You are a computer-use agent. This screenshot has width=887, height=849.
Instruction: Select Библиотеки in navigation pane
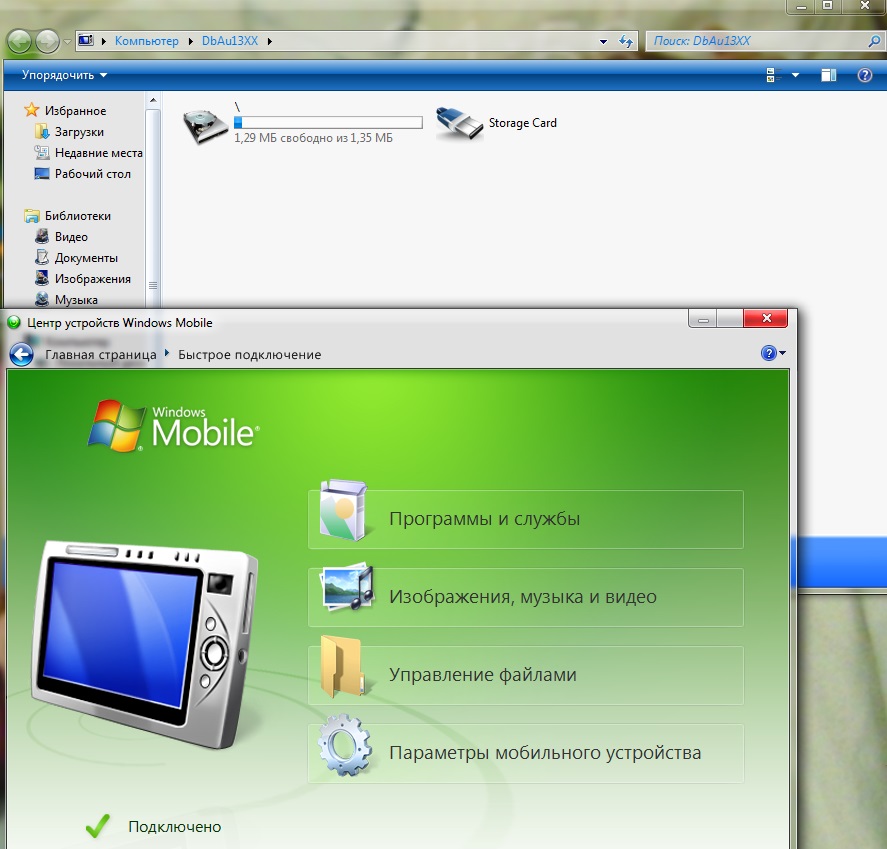point(77,216)
